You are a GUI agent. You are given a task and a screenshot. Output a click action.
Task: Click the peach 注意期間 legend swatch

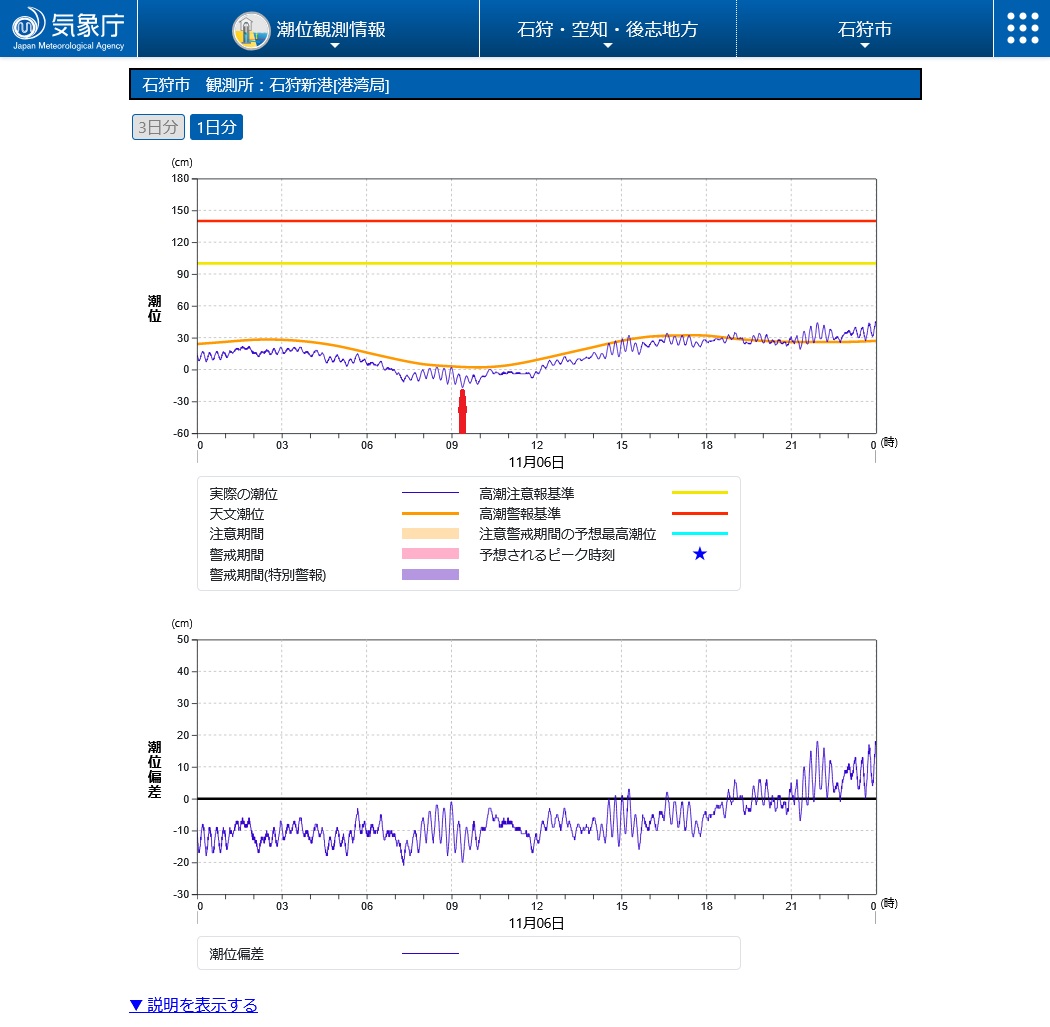(430, 534)
